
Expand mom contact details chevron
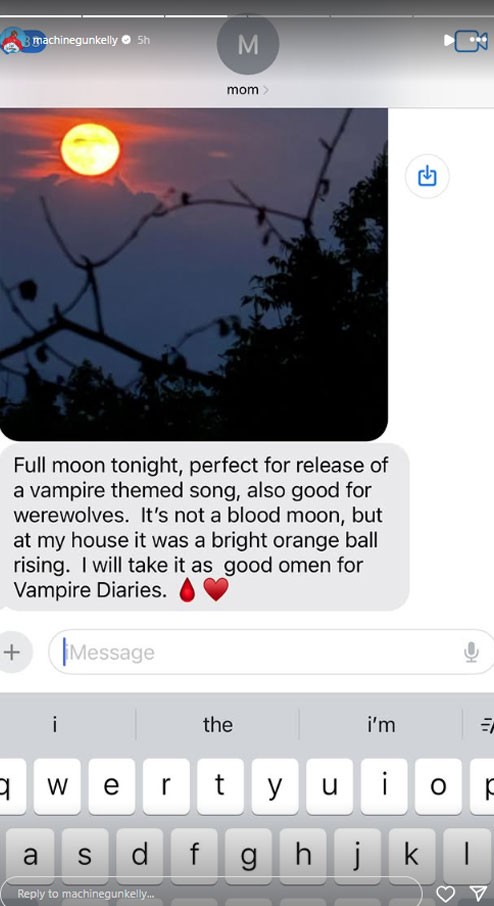point(266,90)
